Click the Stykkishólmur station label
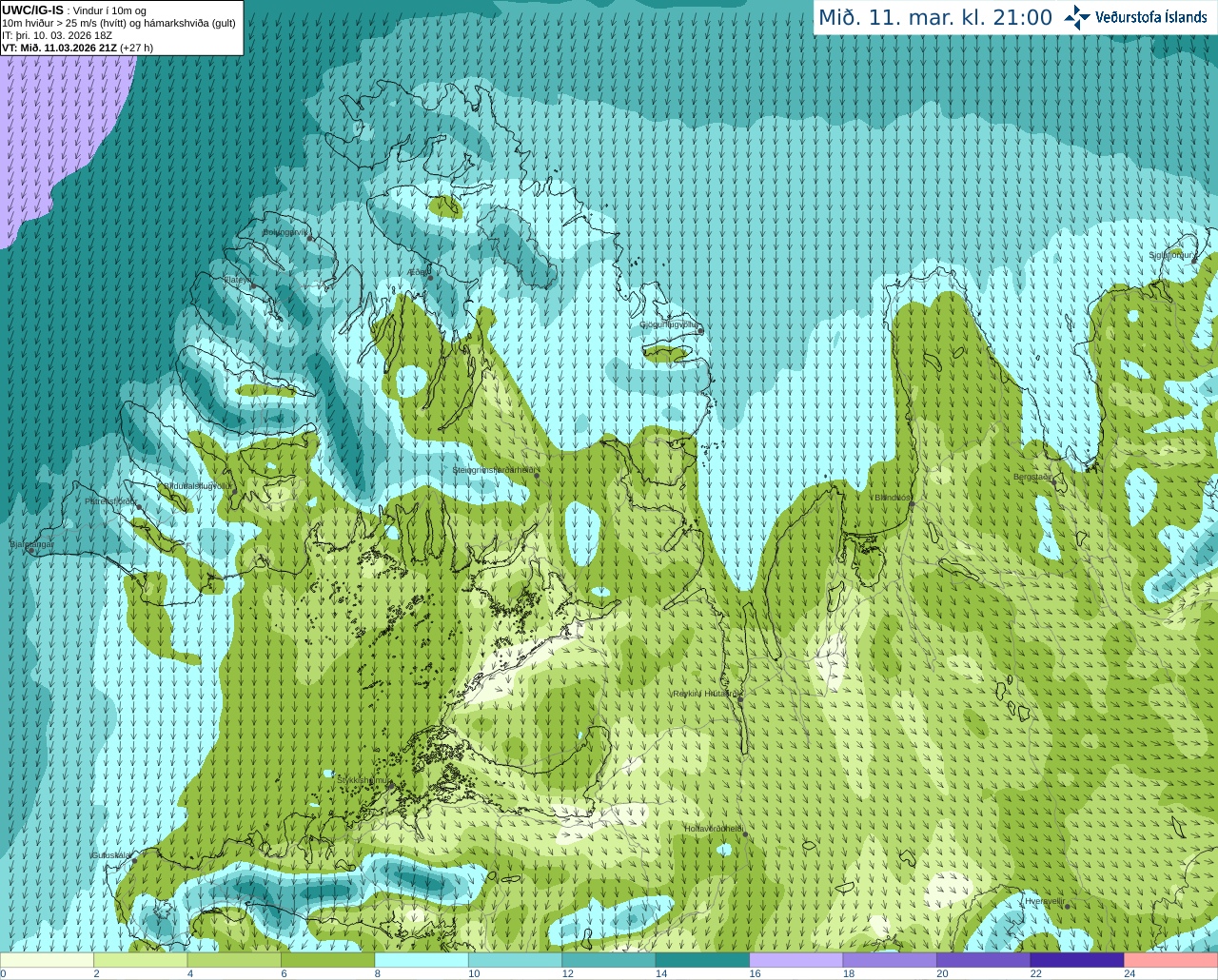Screen dimensions: 1218x980 [x=363, y=780]
